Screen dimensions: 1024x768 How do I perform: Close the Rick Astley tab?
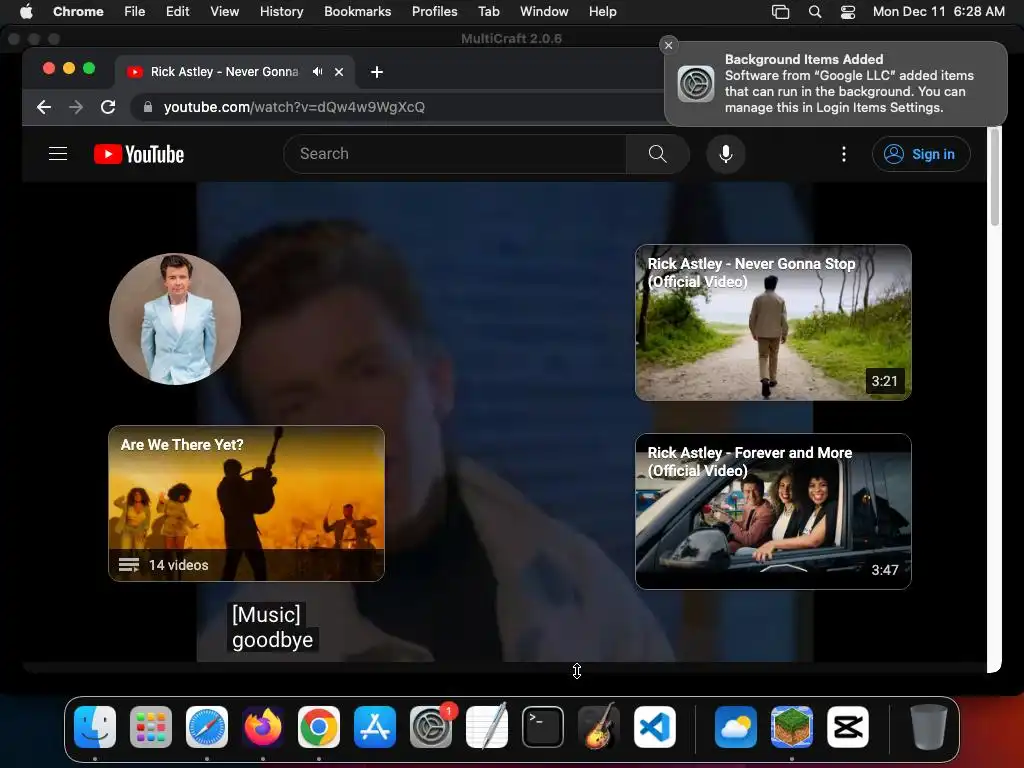coord(339,72)
